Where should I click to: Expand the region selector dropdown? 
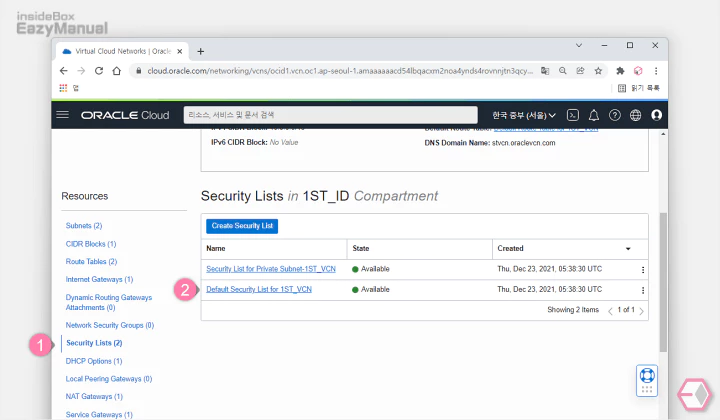pos(525,115)
